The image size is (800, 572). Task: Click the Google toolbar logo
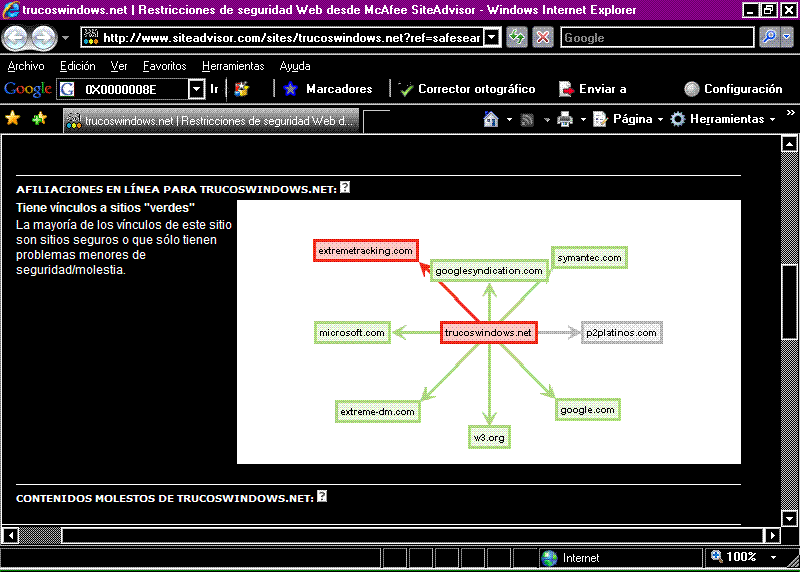pos(28,89)
